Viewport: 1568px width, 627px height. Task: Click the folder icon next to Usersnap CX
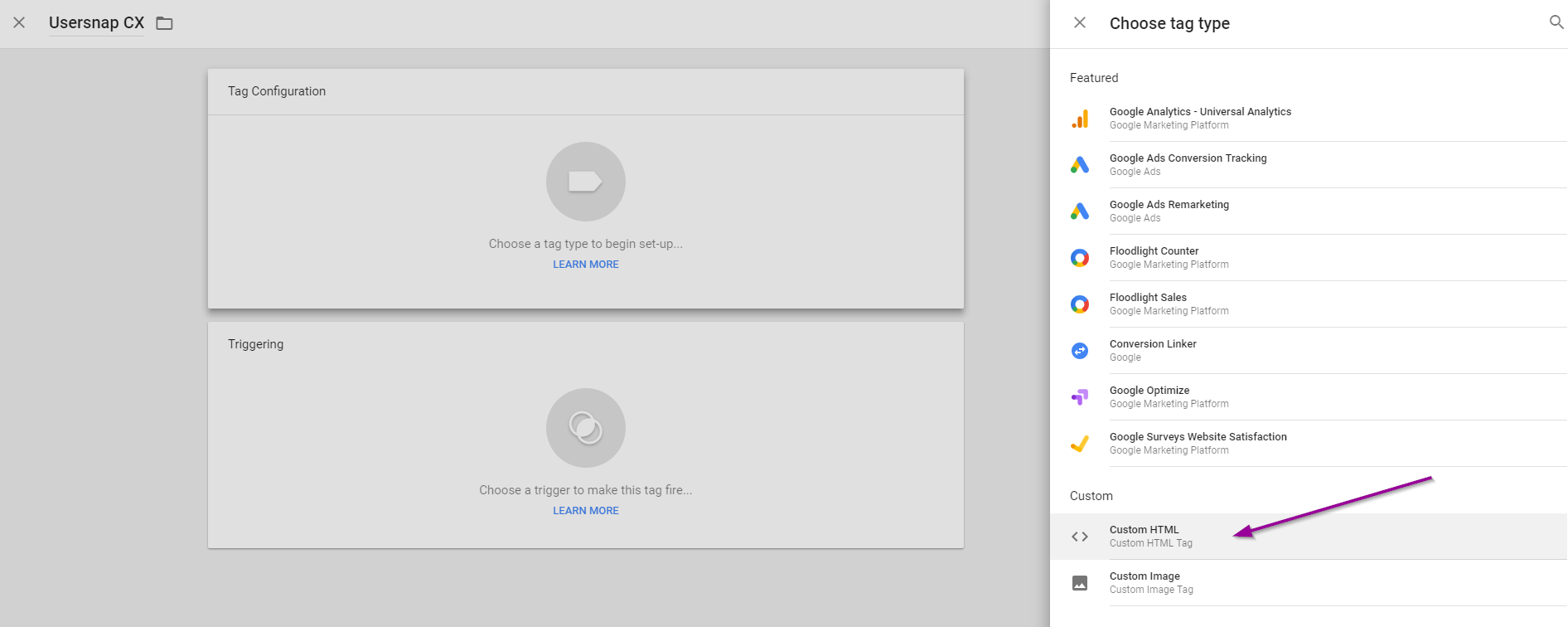click(164, 23)
